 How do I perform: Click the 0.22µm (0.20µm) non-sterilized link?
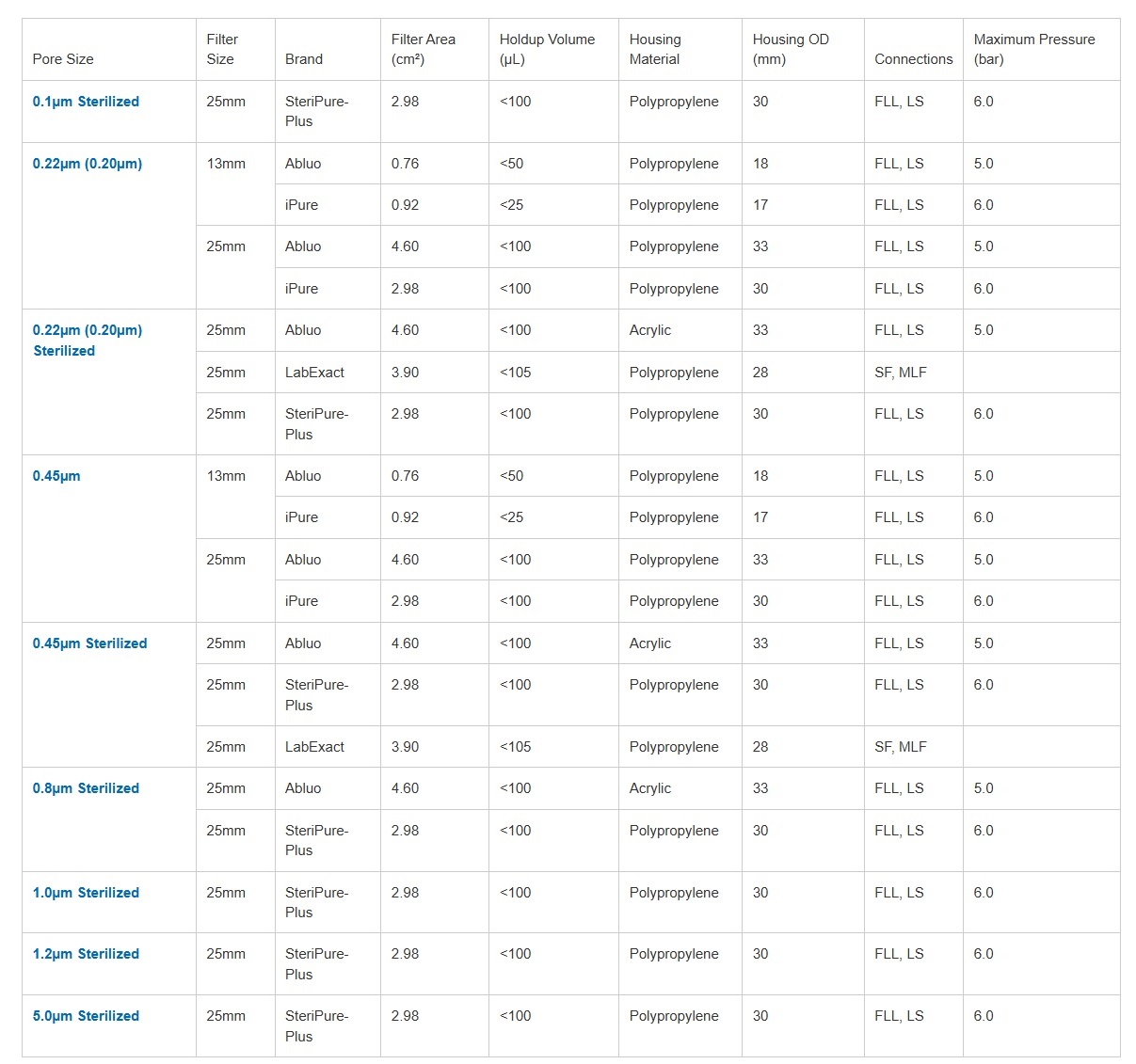[x=88, y=164]
